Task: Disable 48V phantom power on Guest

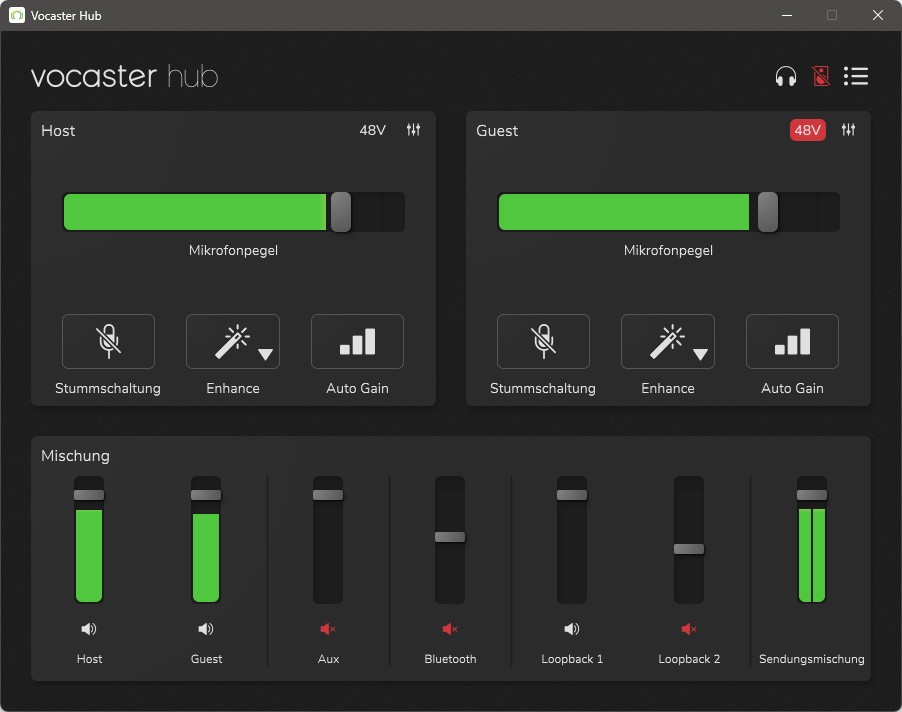Action: click(807, 131)
